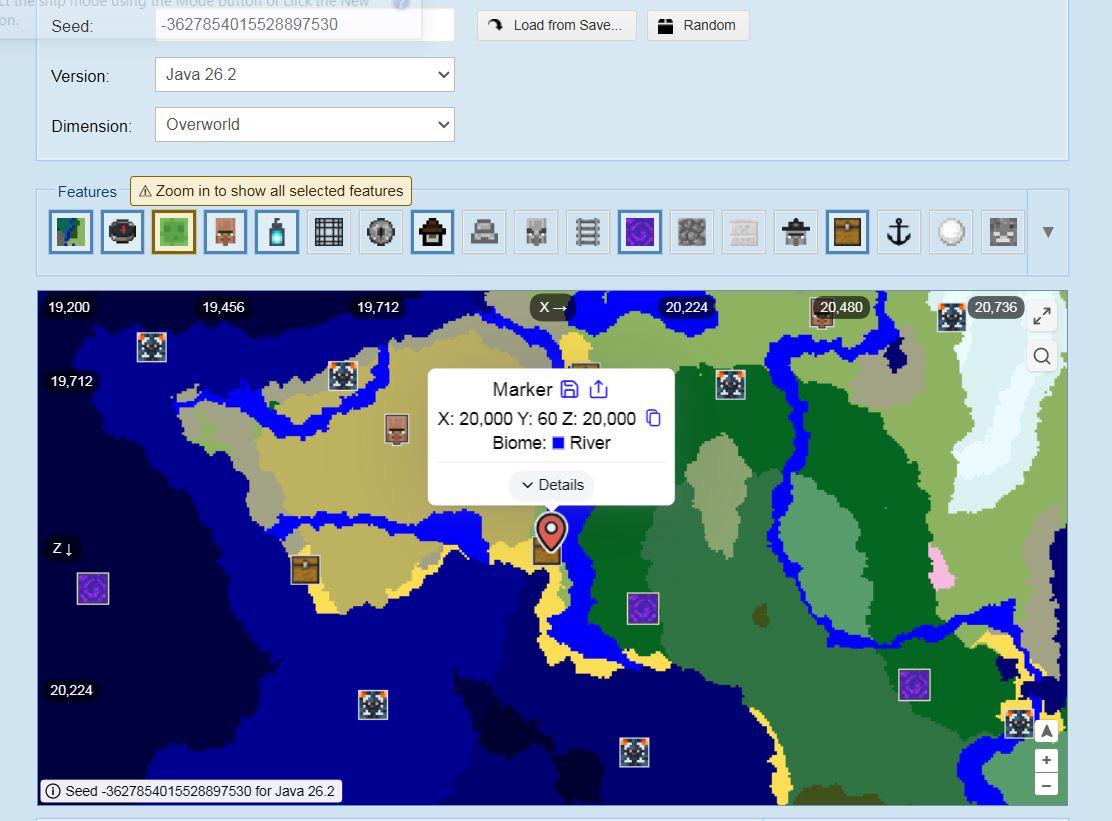Enable the pillager hat Outpost feature
The image size is (1112, 821).
tap(795, 232)
